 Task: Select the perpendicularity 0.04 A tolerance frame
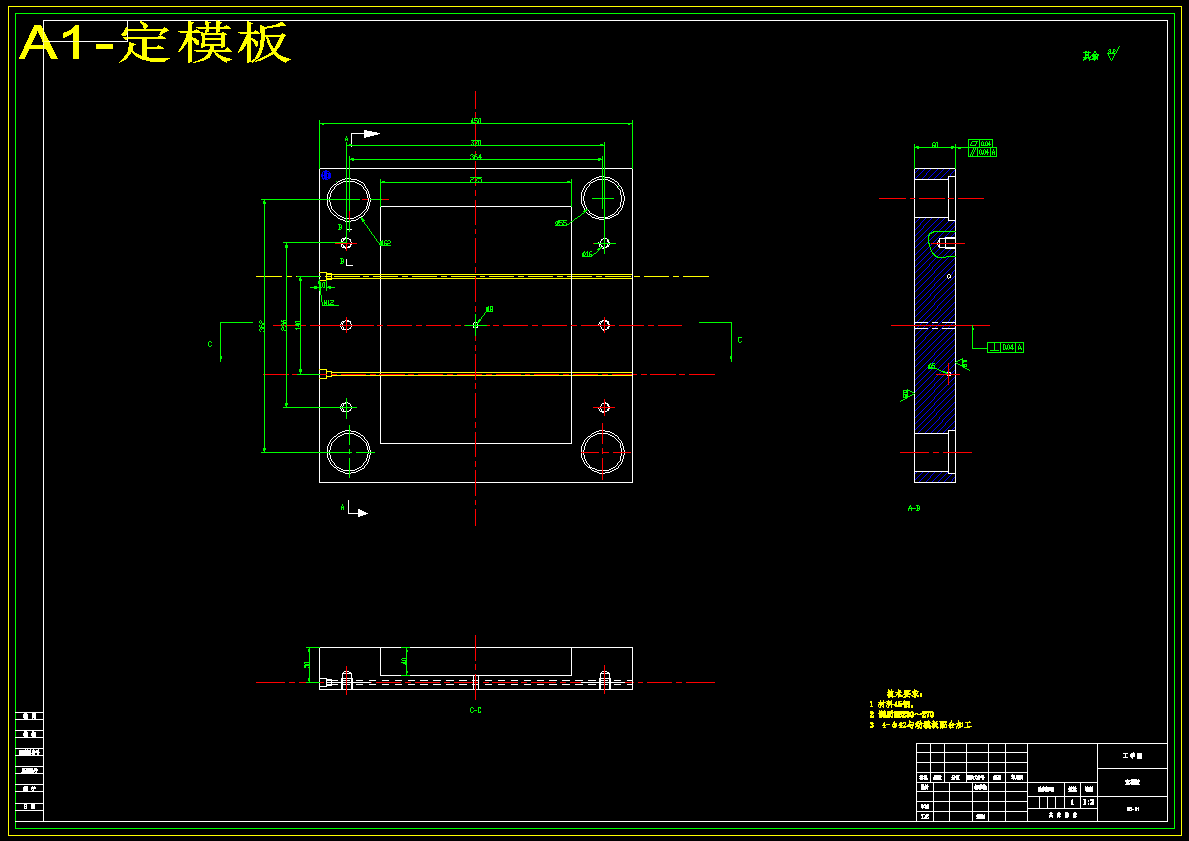point(1005,347)
